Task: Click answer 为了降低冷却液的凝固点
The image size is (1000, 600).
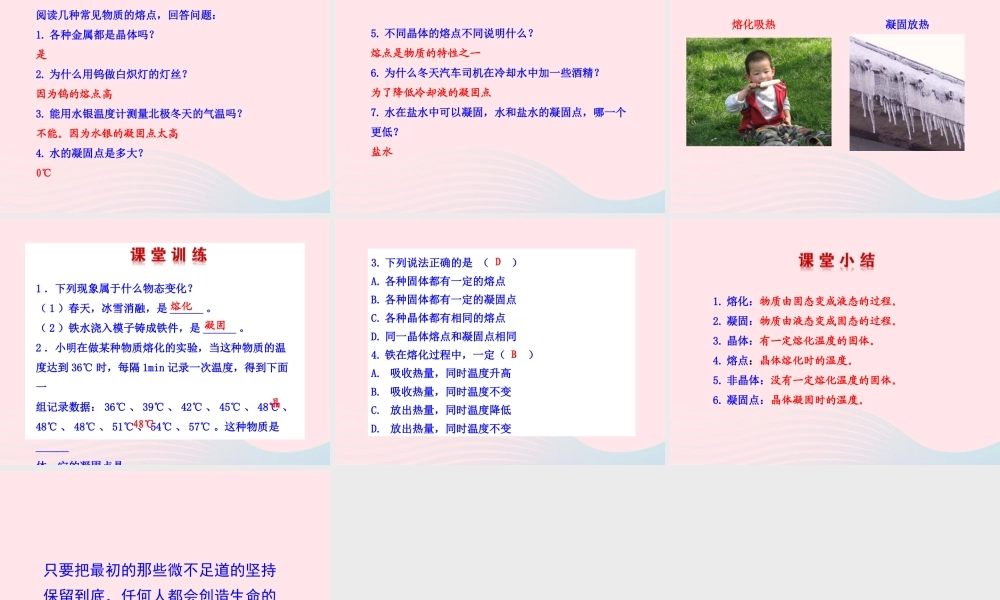Action: tap(431, 92)
